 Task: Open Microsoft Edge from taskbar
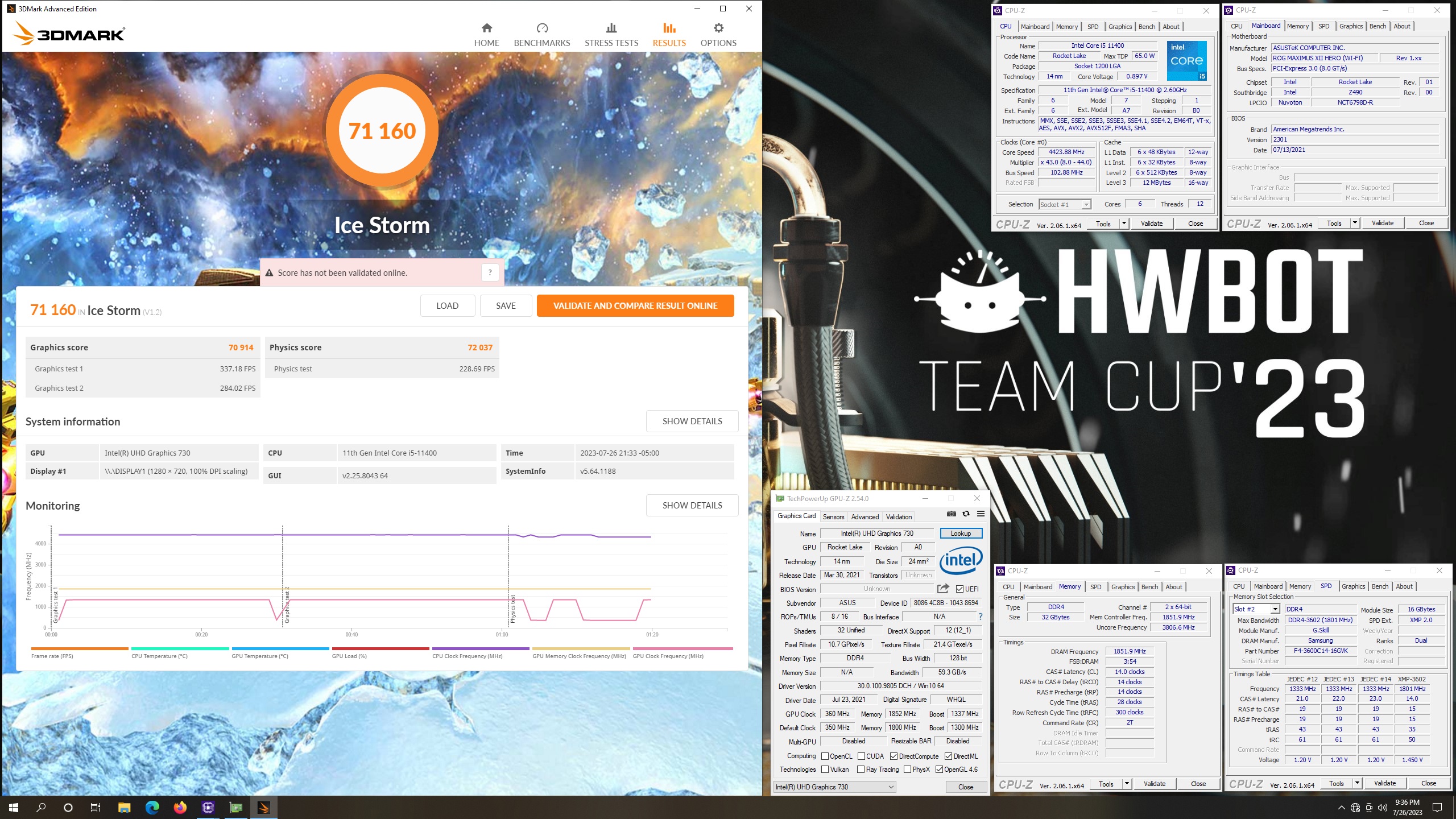[152, 807]
